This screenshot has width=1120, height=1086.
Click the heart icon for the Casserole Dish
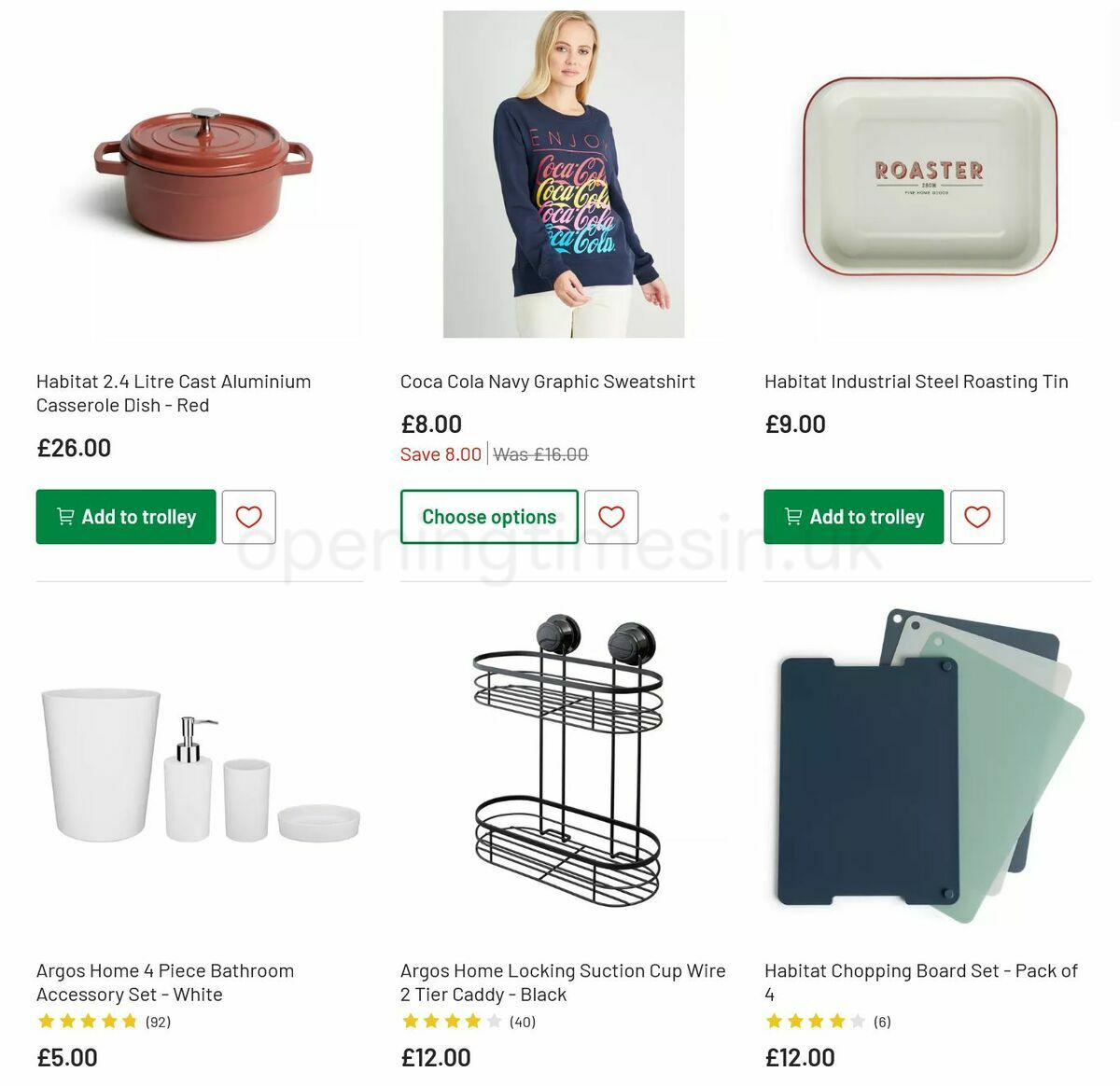[247, 517]
